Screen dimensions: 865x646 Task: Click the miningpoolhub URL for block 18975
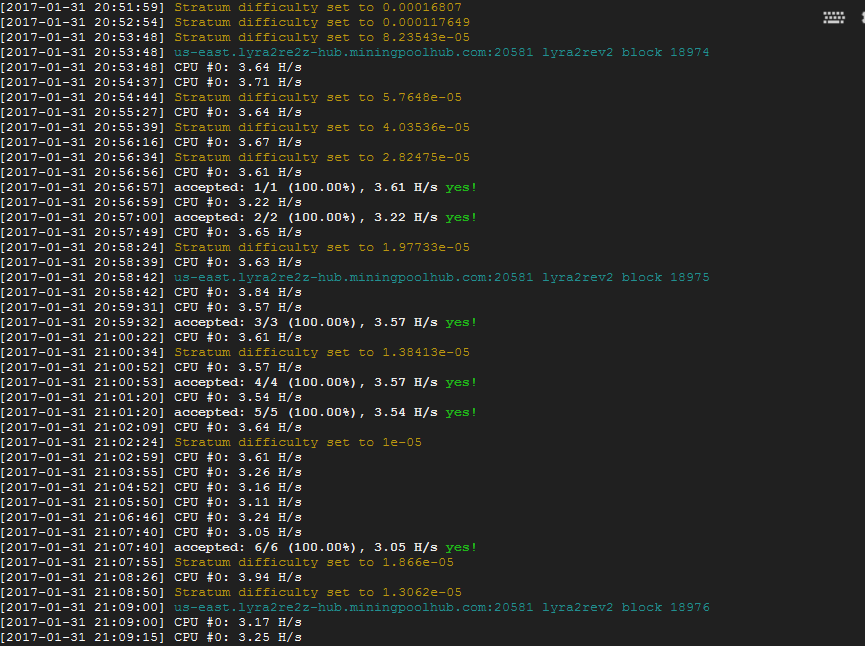(x=354, y=277)
